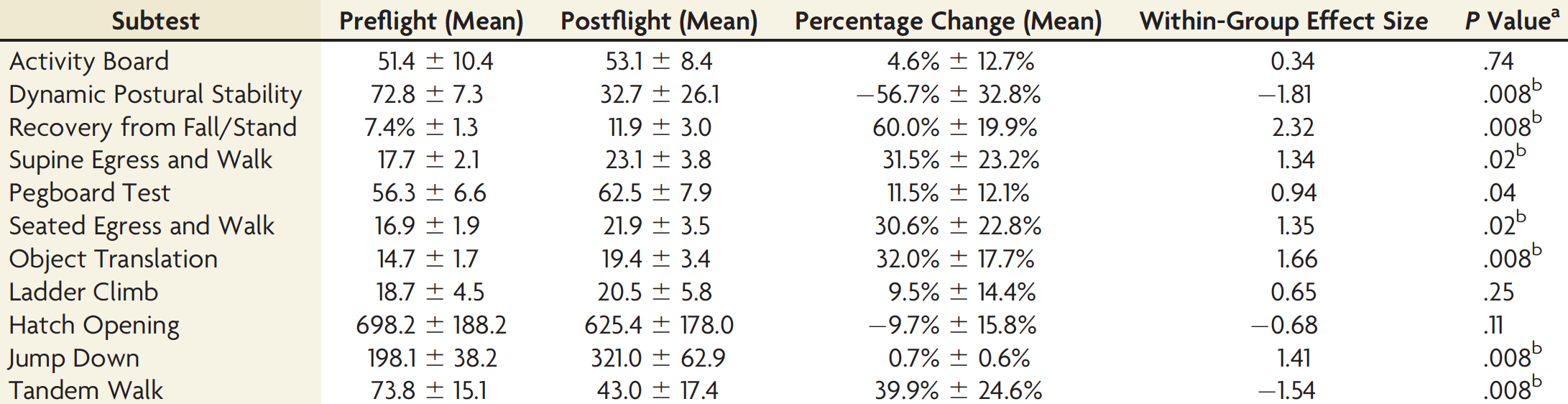Select the Ladder Climb row label
1568x404 pixels.
pyautogui.click(x=83, y=292)
